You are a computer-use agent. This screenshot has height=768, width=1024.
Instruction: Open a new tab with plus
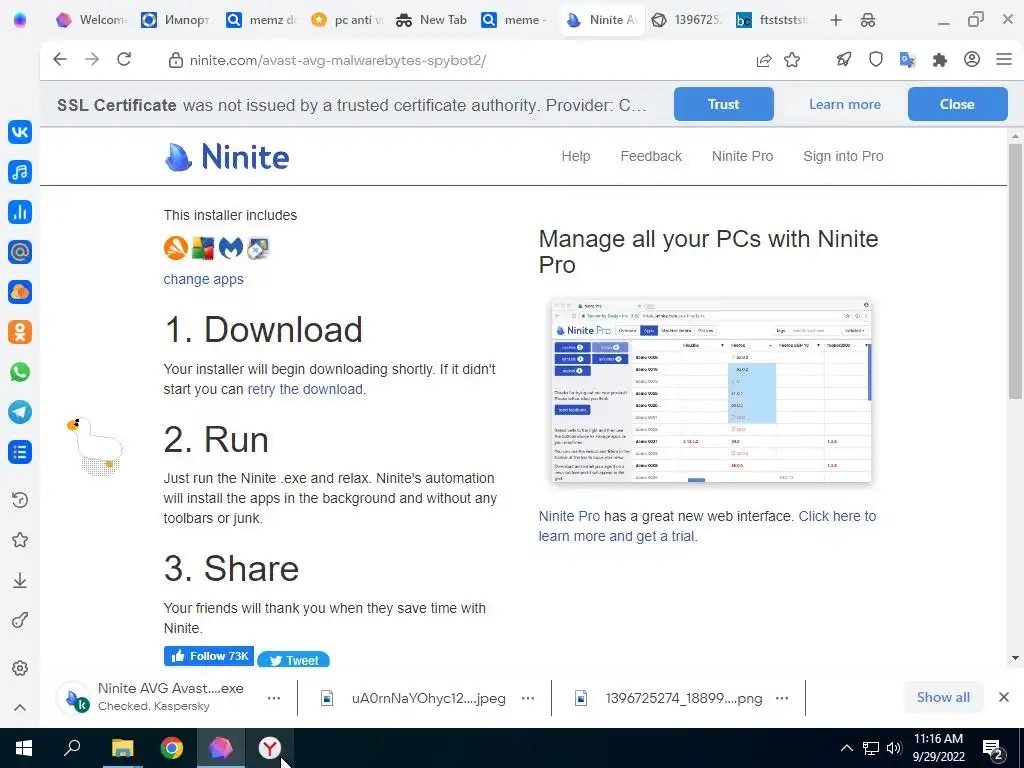[x=835, y=20]
